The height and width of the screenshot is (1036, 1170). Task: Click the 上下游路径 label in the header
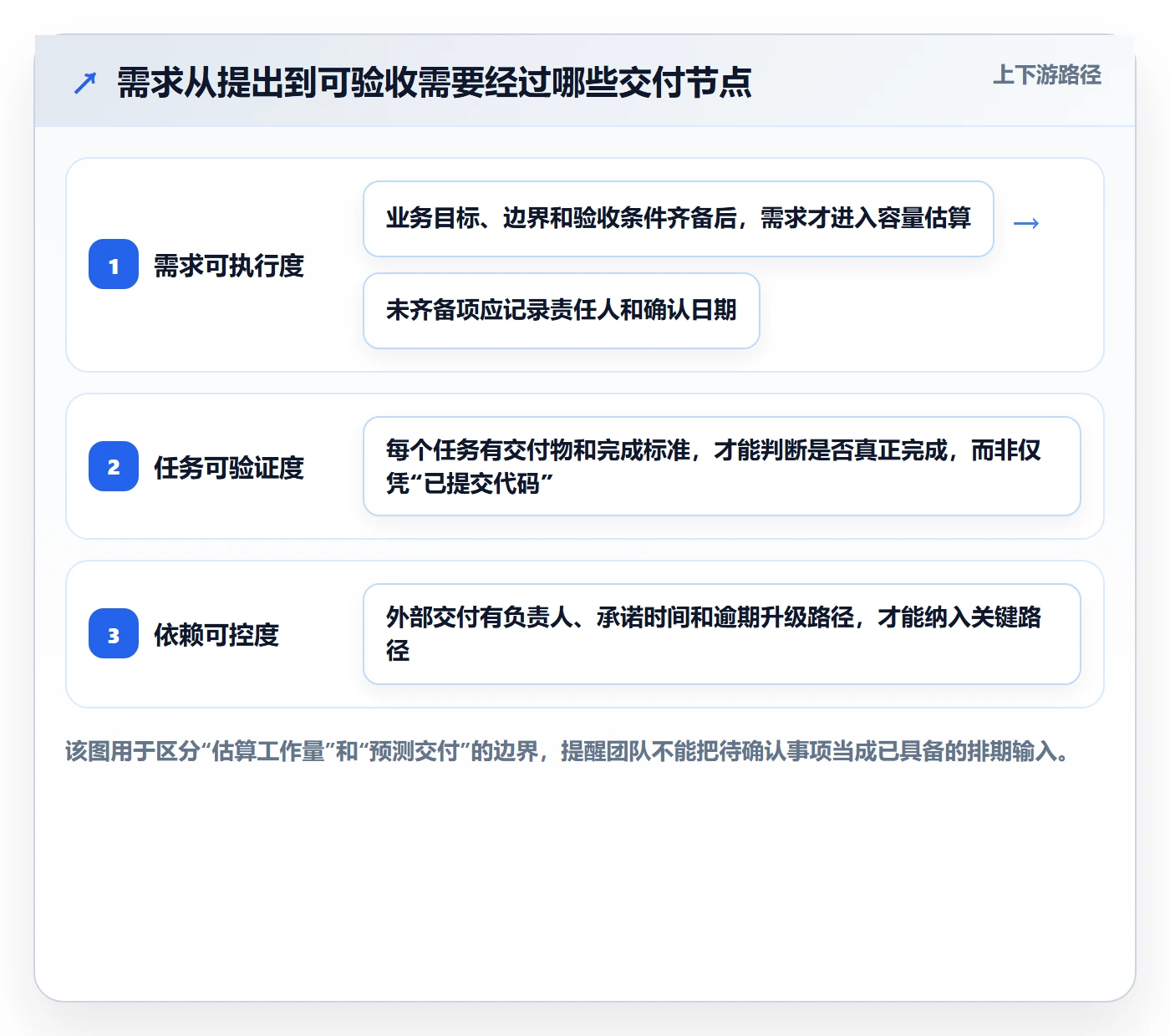(x=1046, y=75)
